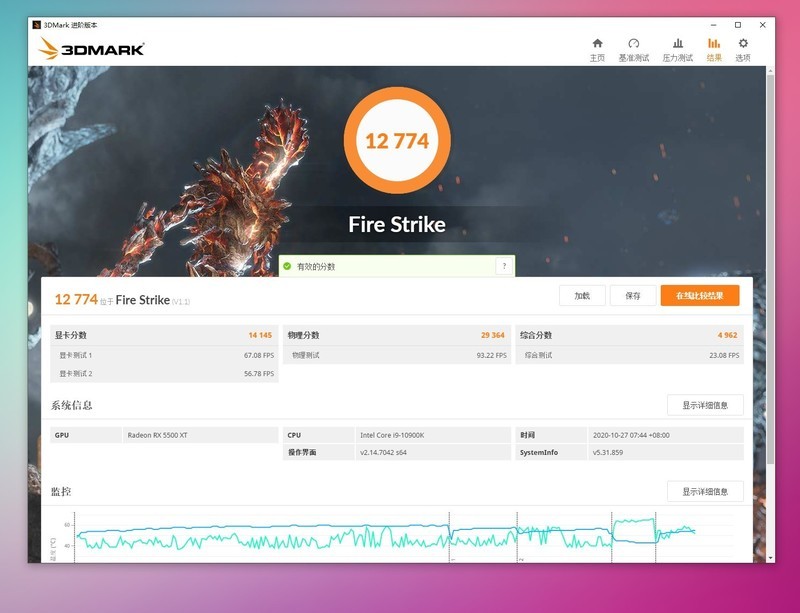Click the 3DMark title bar app icon
800x613 pixels.
36,24
